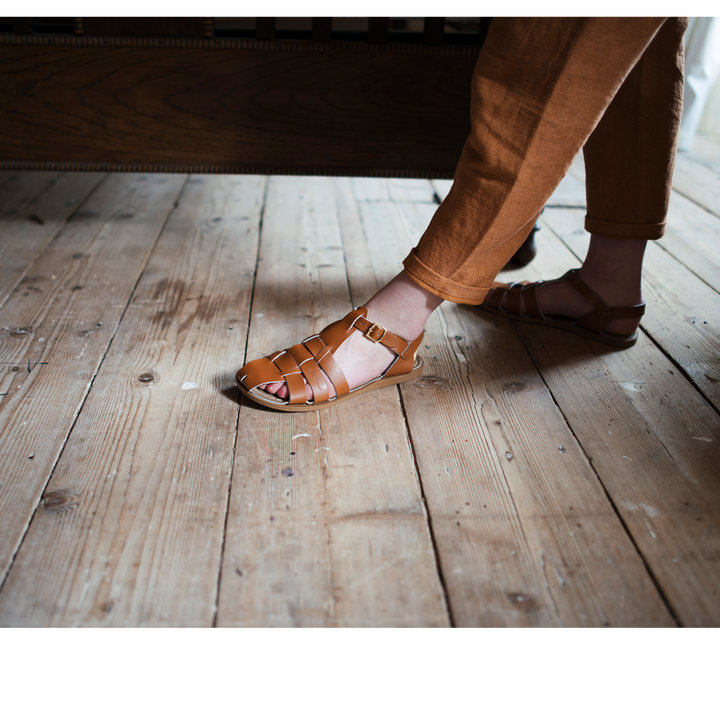Click the ankle above the rear sandal
The width and height of the screenshot is (720, 720).
click(612, 270)
